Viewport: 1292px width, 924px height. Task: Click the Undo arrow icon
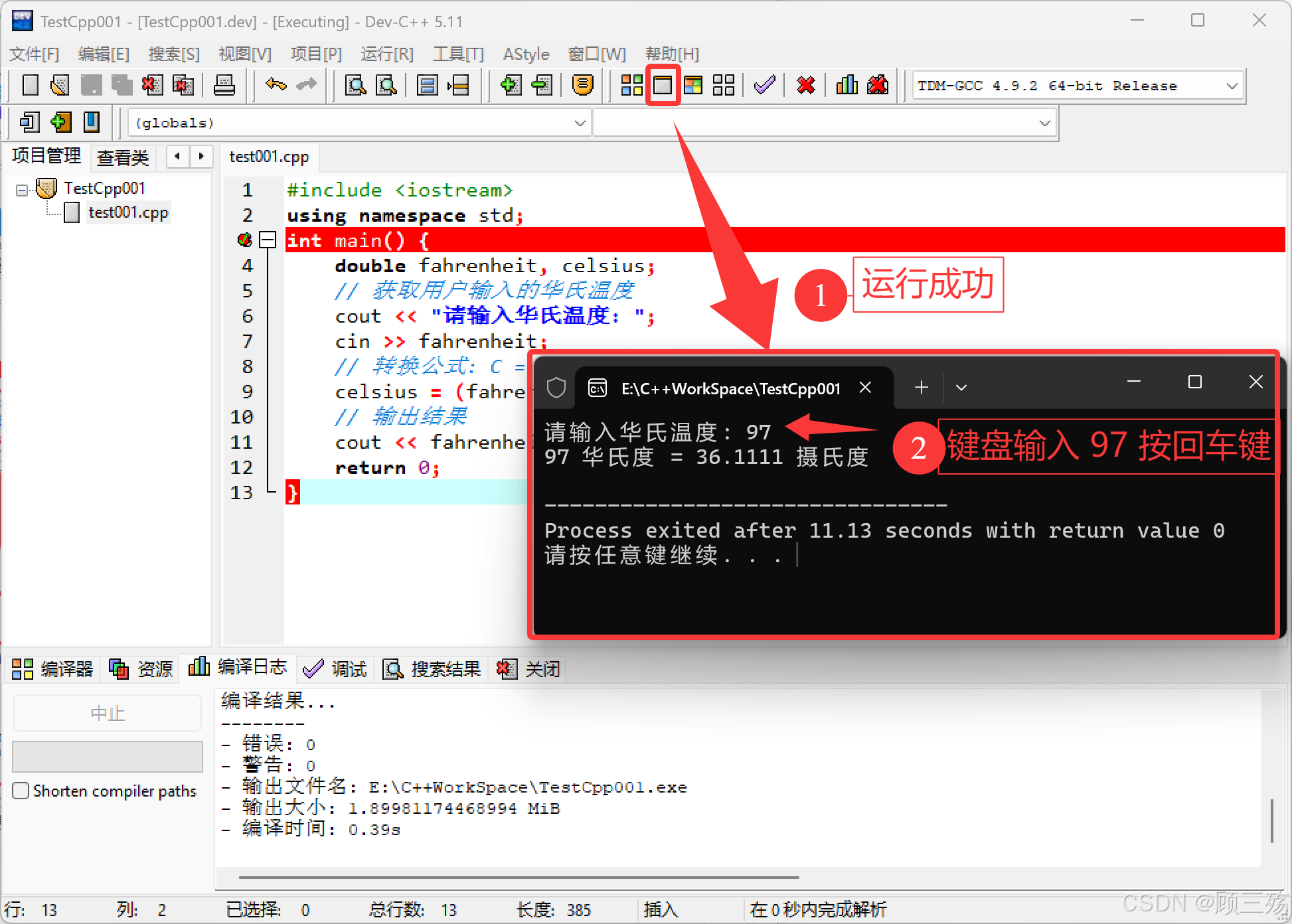pos(276,85)
